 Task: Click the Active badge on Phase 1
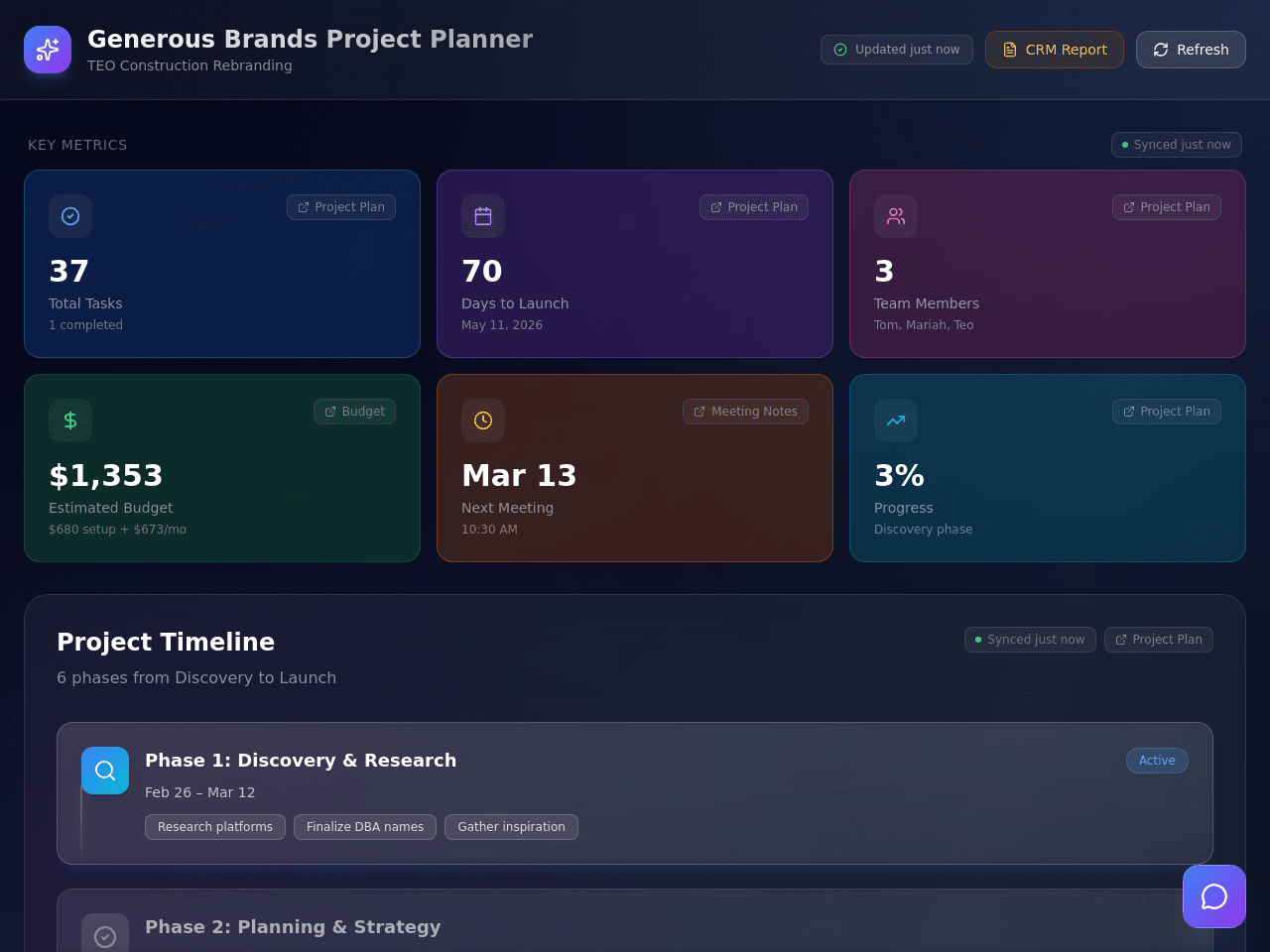(x=1157, y=761)
